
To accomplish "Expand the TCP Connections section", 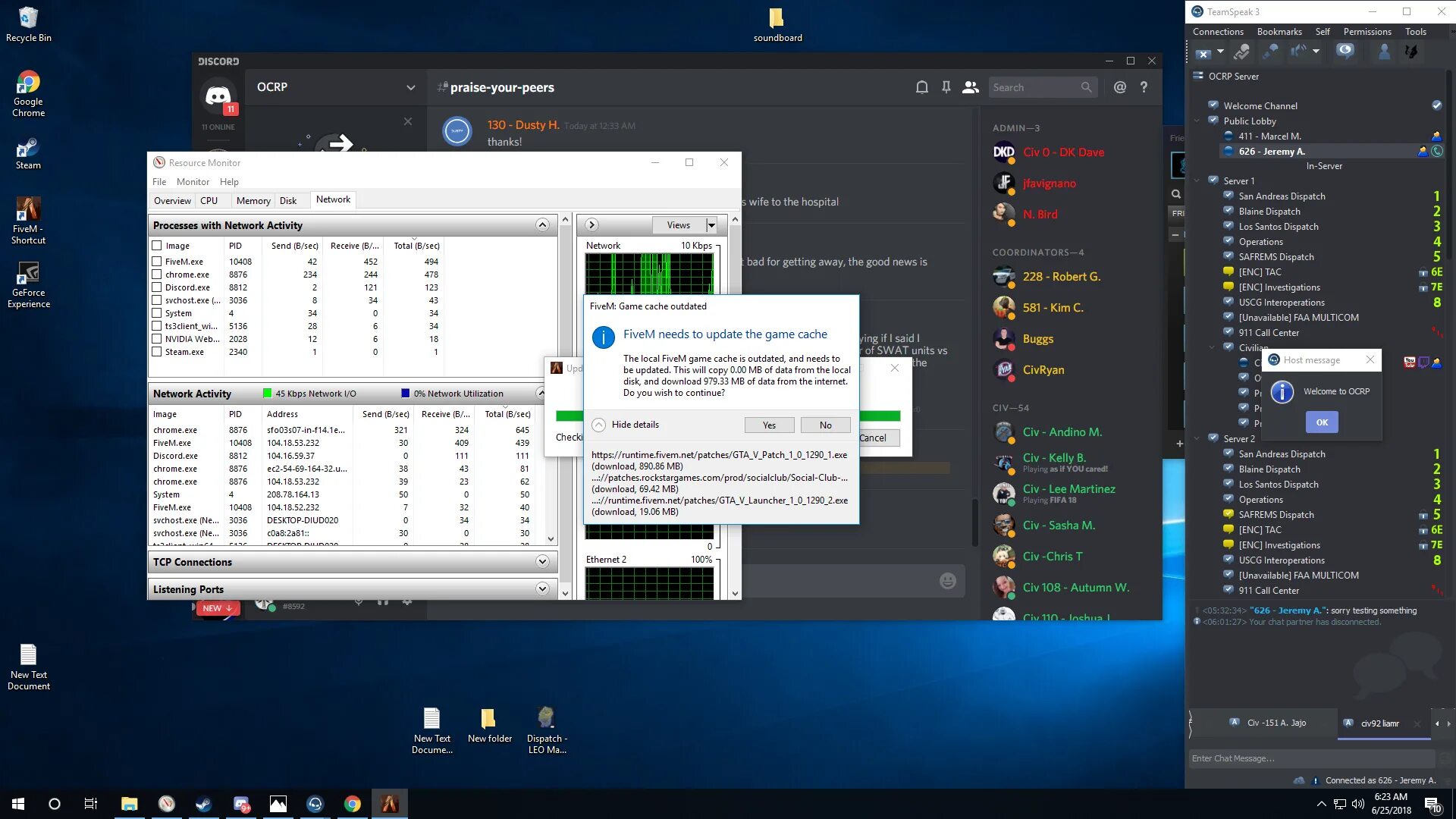I will pos(541,562).
